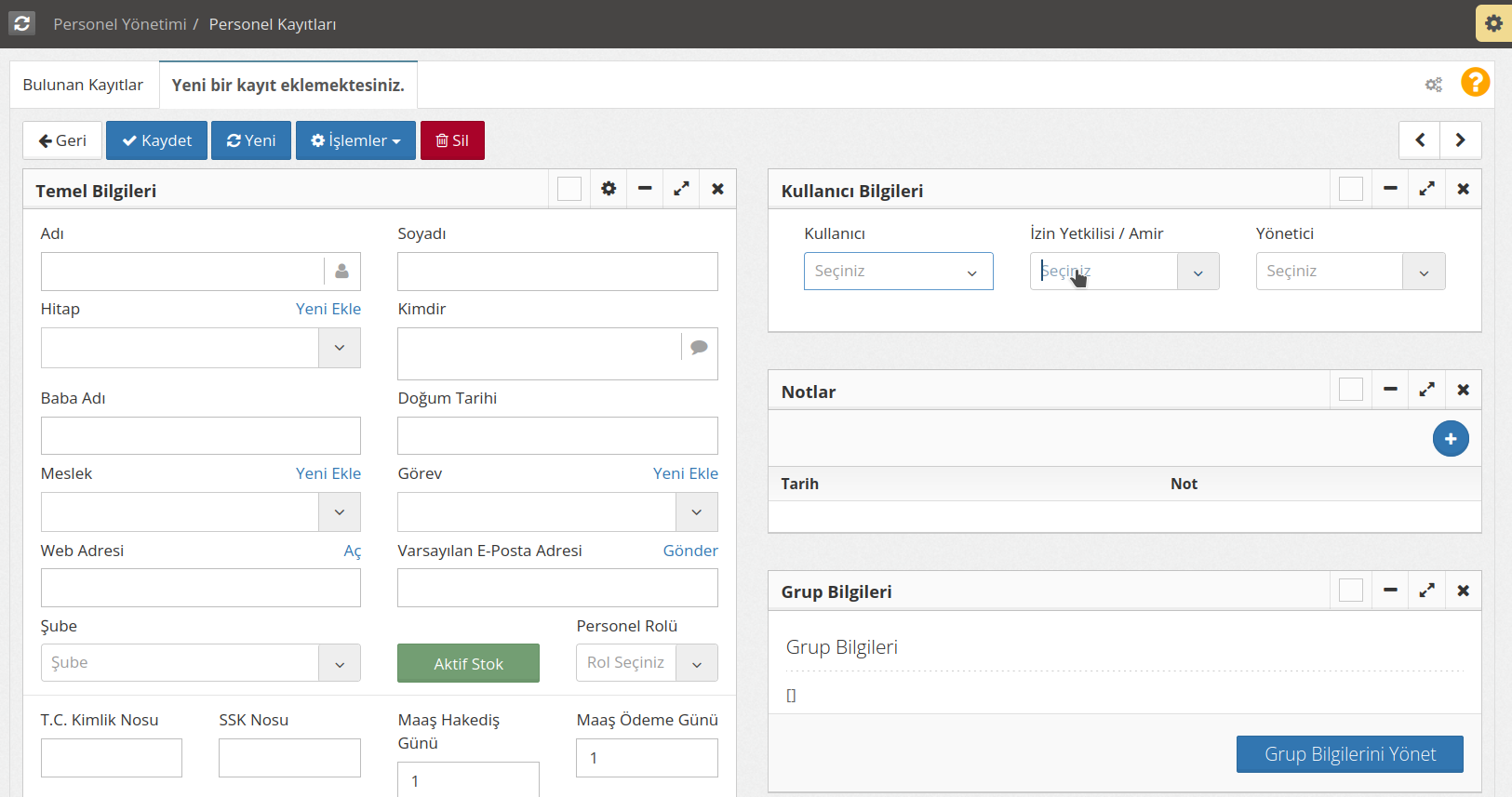
Task: Click Grup Bilgilerini Yönet button
Action: pyautogui.click(x=1349, y=754)
